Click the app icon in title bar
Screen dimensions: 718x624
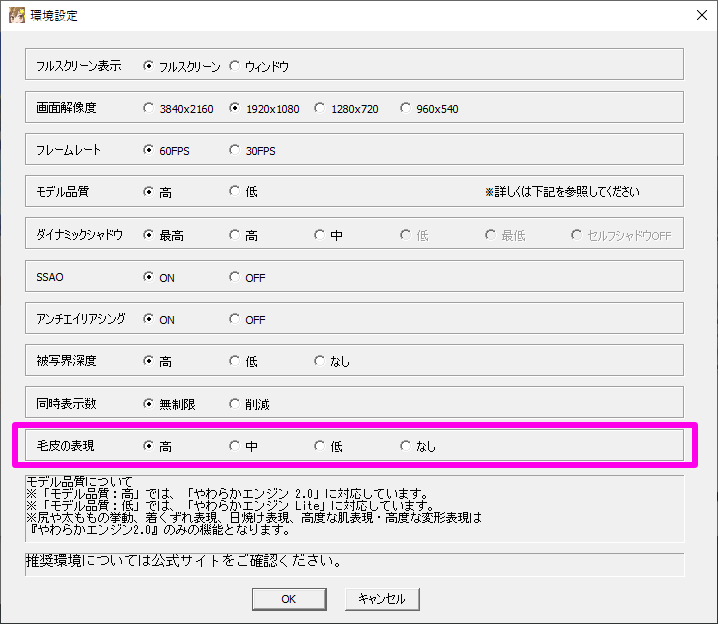17,16
